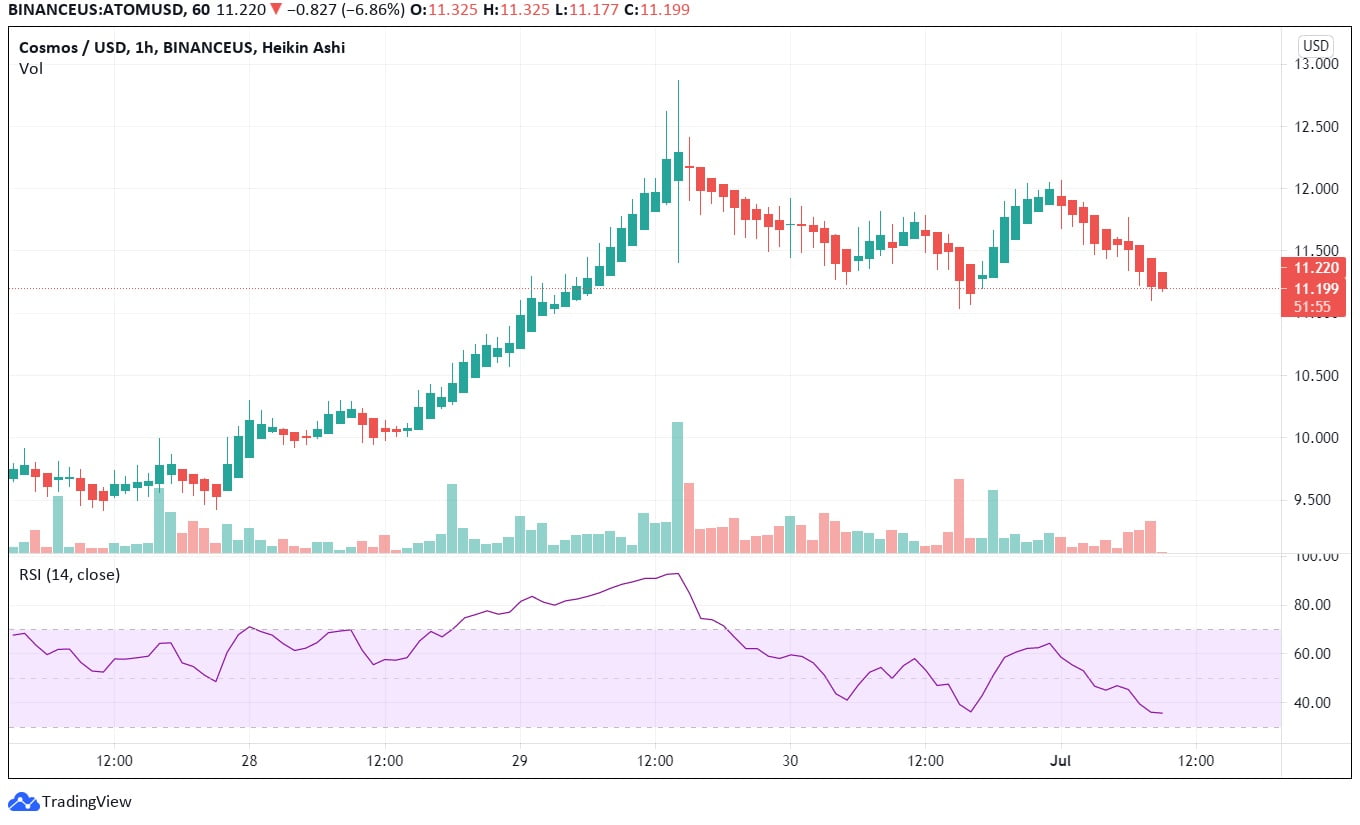The width and height of the screenshot is (1360, 825).
Task: Open the USD currency selector
Action: pyautogui.click(x=1315, y=46)
